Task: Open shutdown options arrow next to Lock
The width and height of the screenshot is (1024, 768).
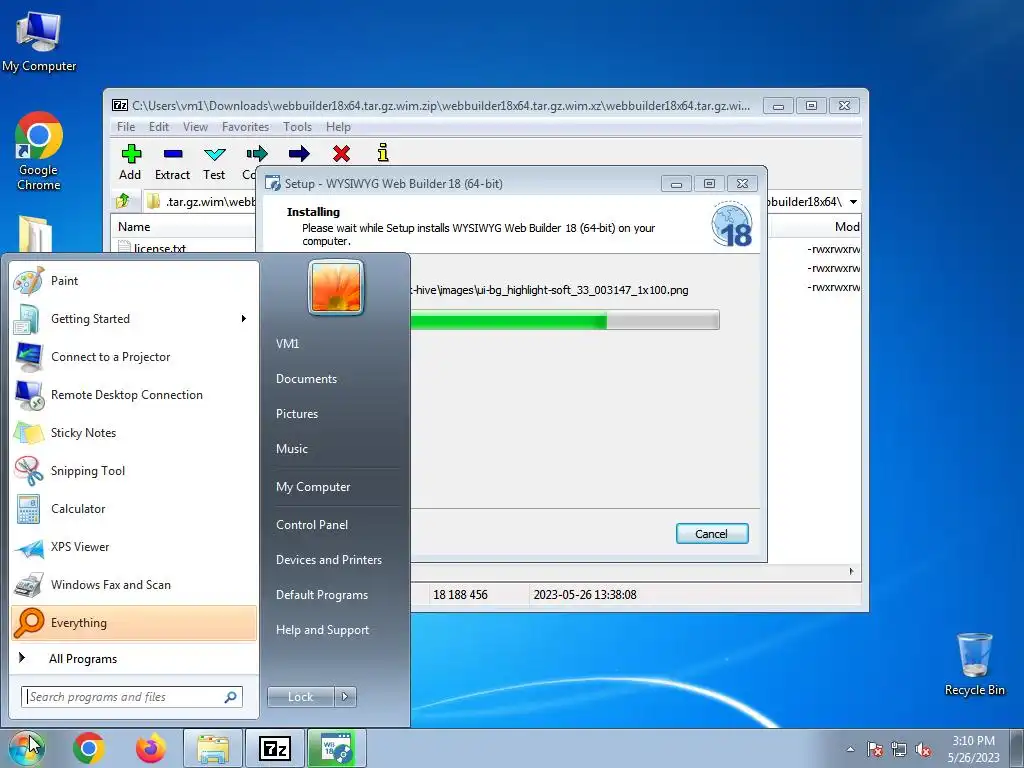Action: coord(345,697)
